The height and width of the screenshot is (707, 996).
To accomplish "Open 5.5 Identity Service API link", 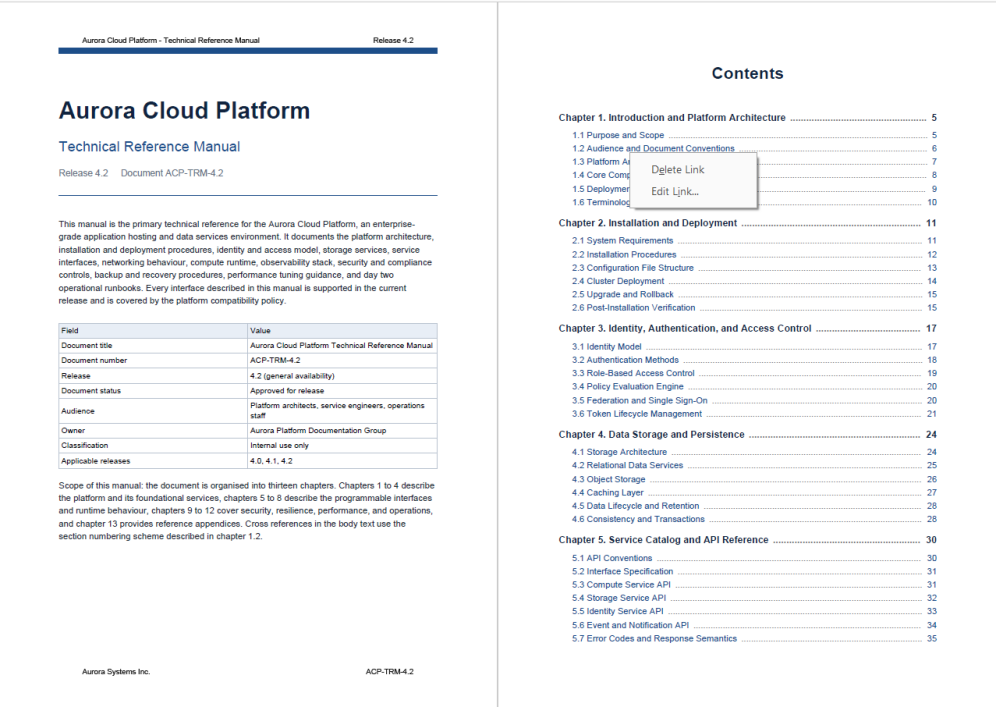I will [617, 612].
